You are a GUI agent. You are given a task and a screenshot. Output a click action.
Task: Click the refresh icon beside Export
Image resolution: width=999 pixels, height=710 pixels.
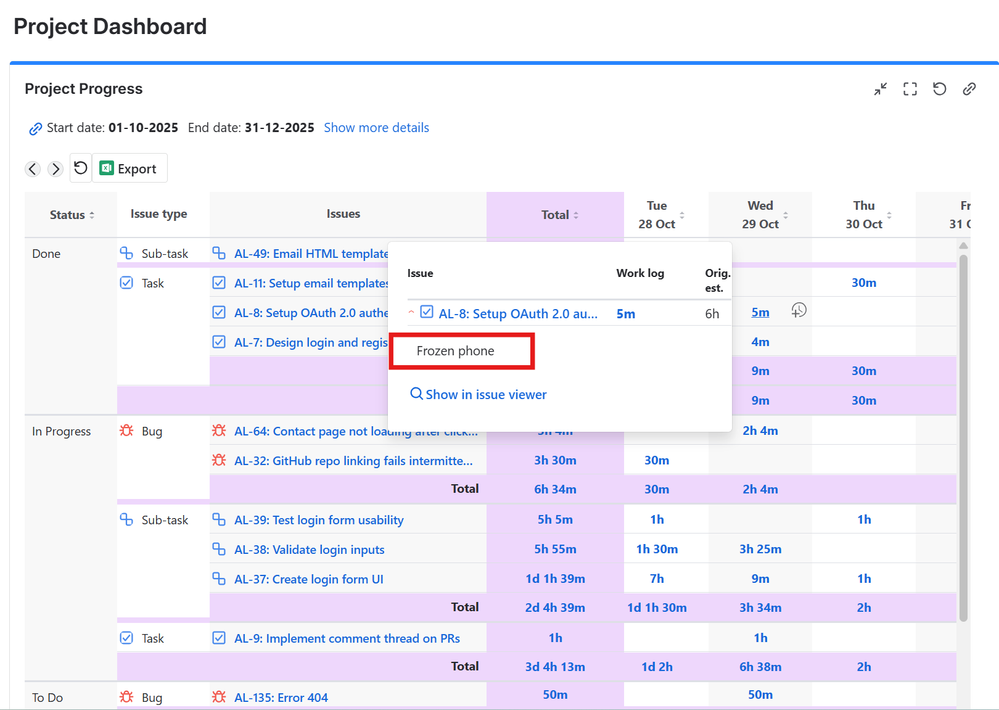coord(80,168)
